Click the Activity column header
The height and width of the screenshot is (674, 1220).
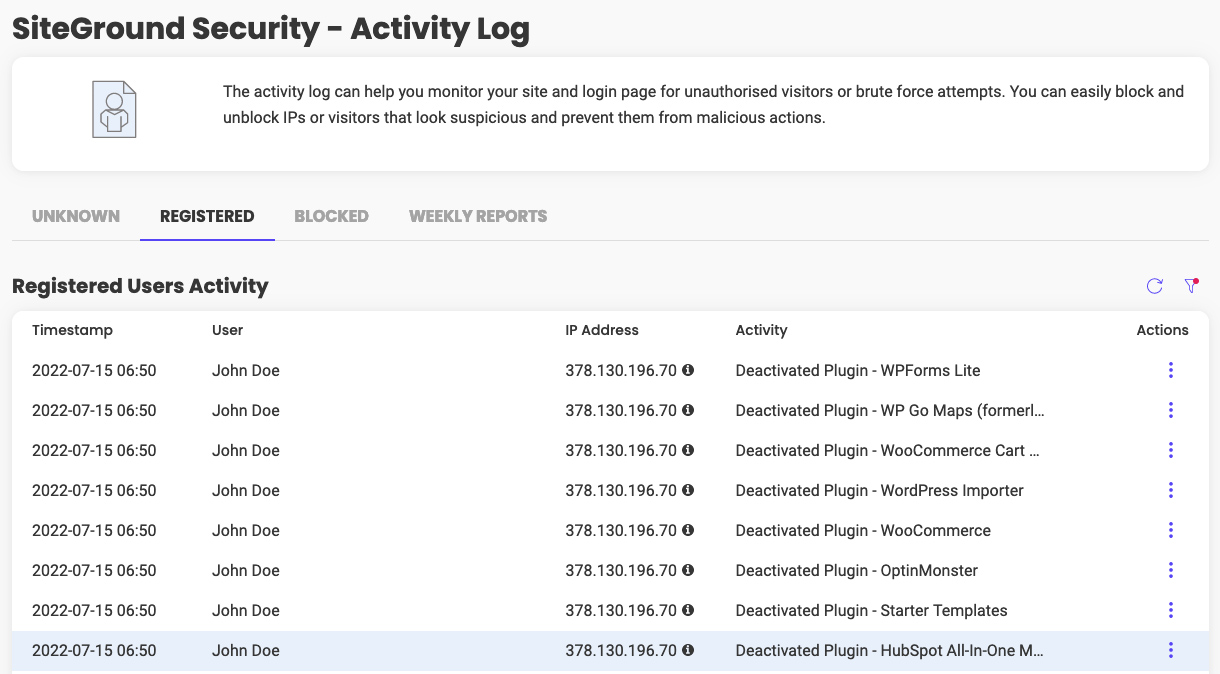coord(761,330)
